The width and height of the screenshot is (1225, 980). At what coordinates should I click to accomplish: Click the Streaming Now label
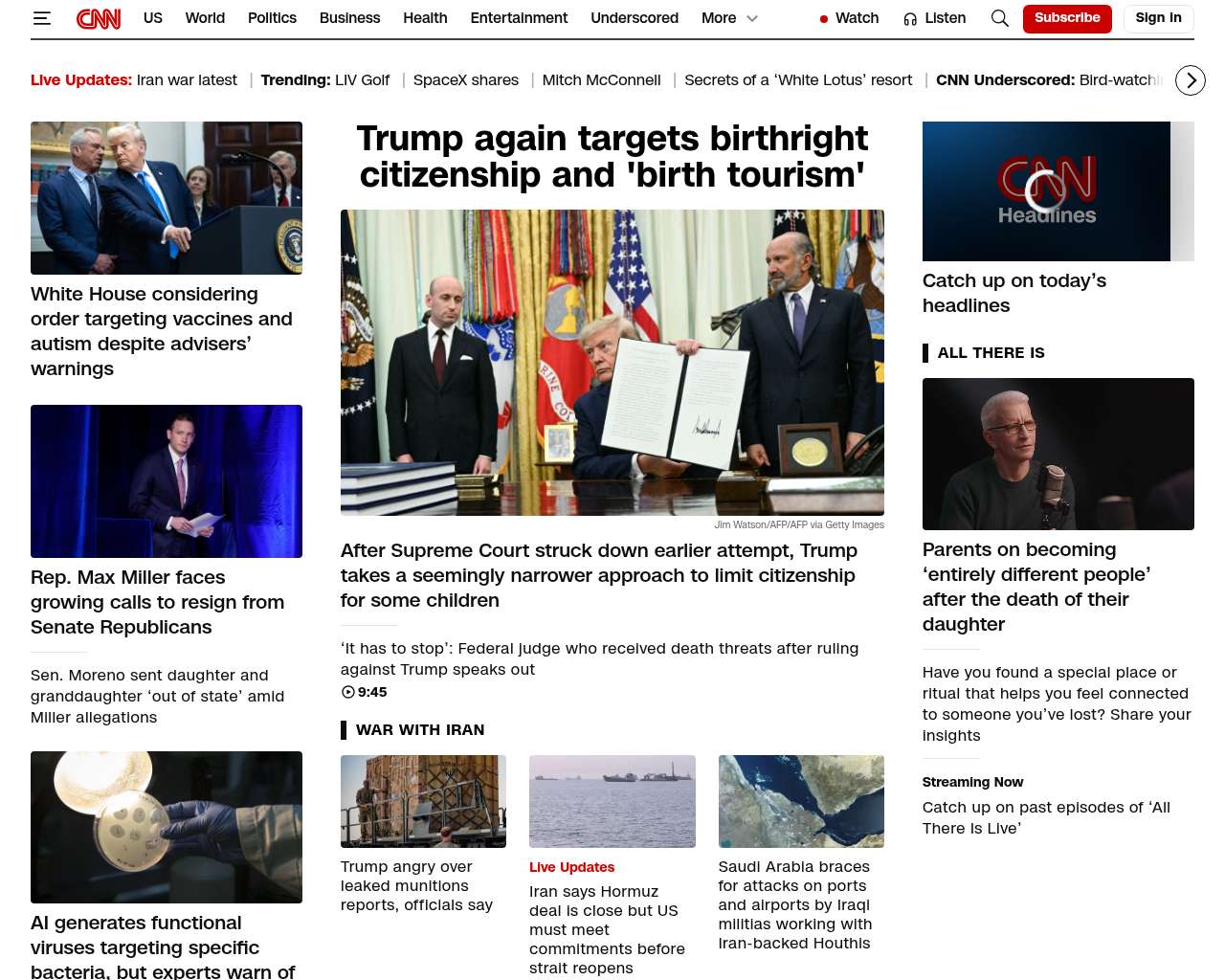pos(972,782)
